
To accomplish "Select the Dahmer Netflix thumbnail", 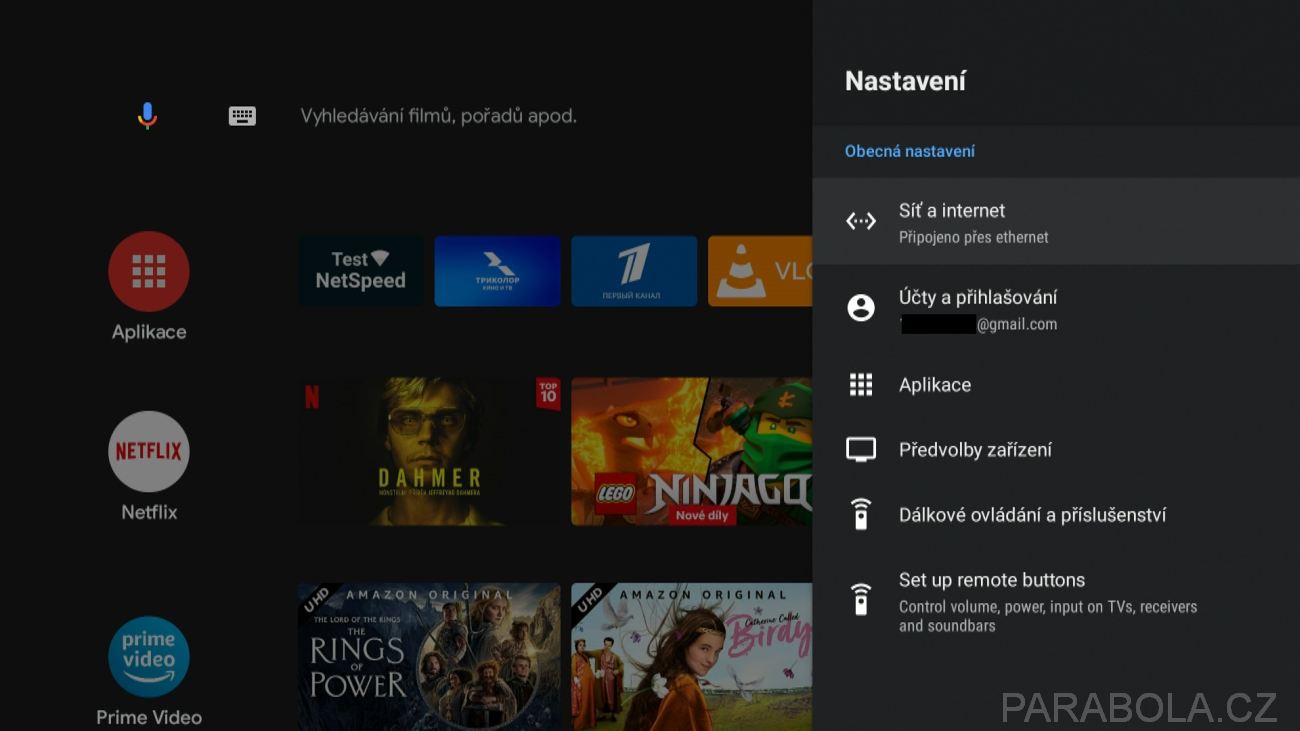I will 430,451.
